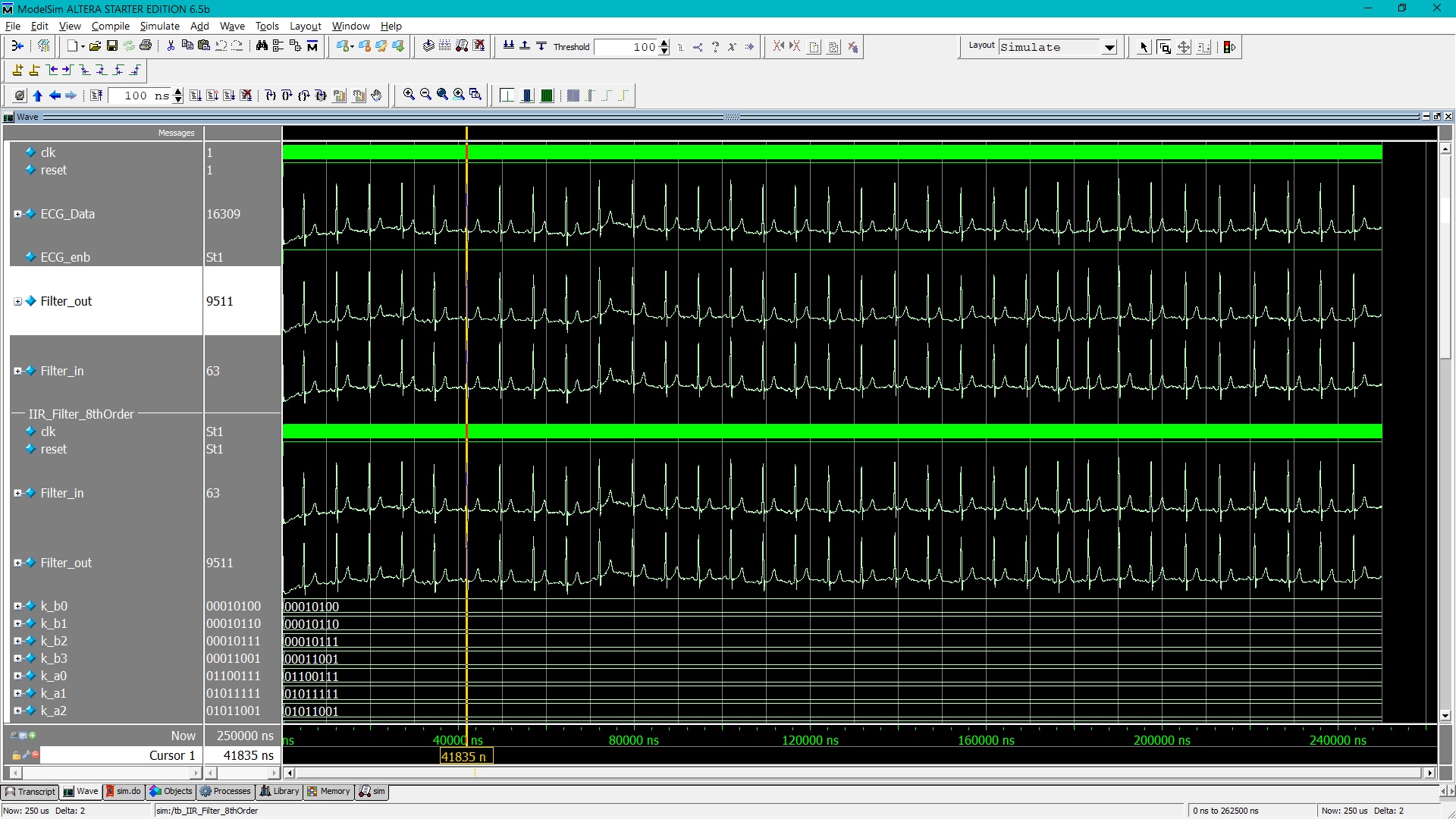Click the New file icon
This screenshot has height=819, width=1456.
pyautogui.click(x=72, y=46)
